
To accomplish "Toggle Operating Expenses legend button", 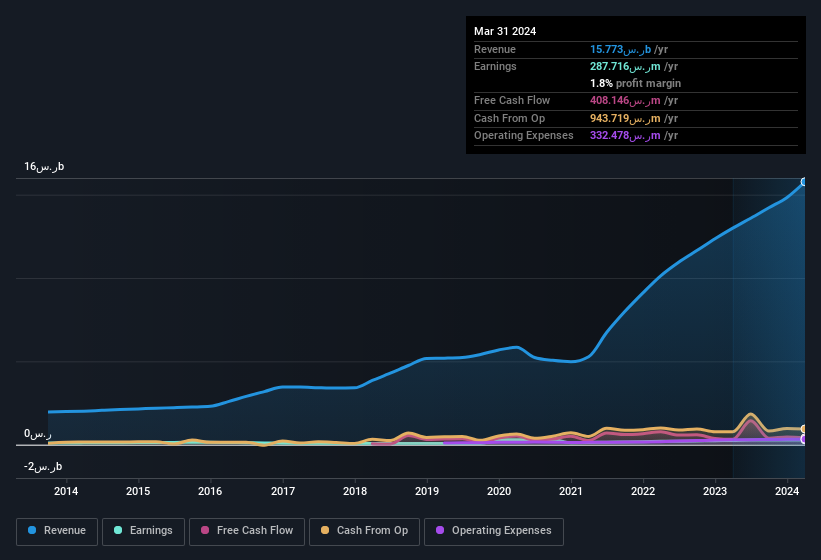I will pyautogui.click(x=494, y=531).
